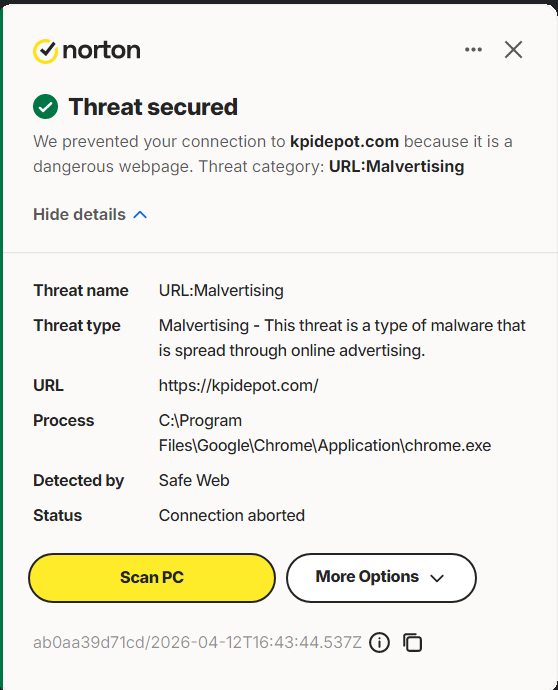This screenshot has height=690, width=558.
Task: Click the bold kpidepot.com domain in the message
Action: pos(344,142)
